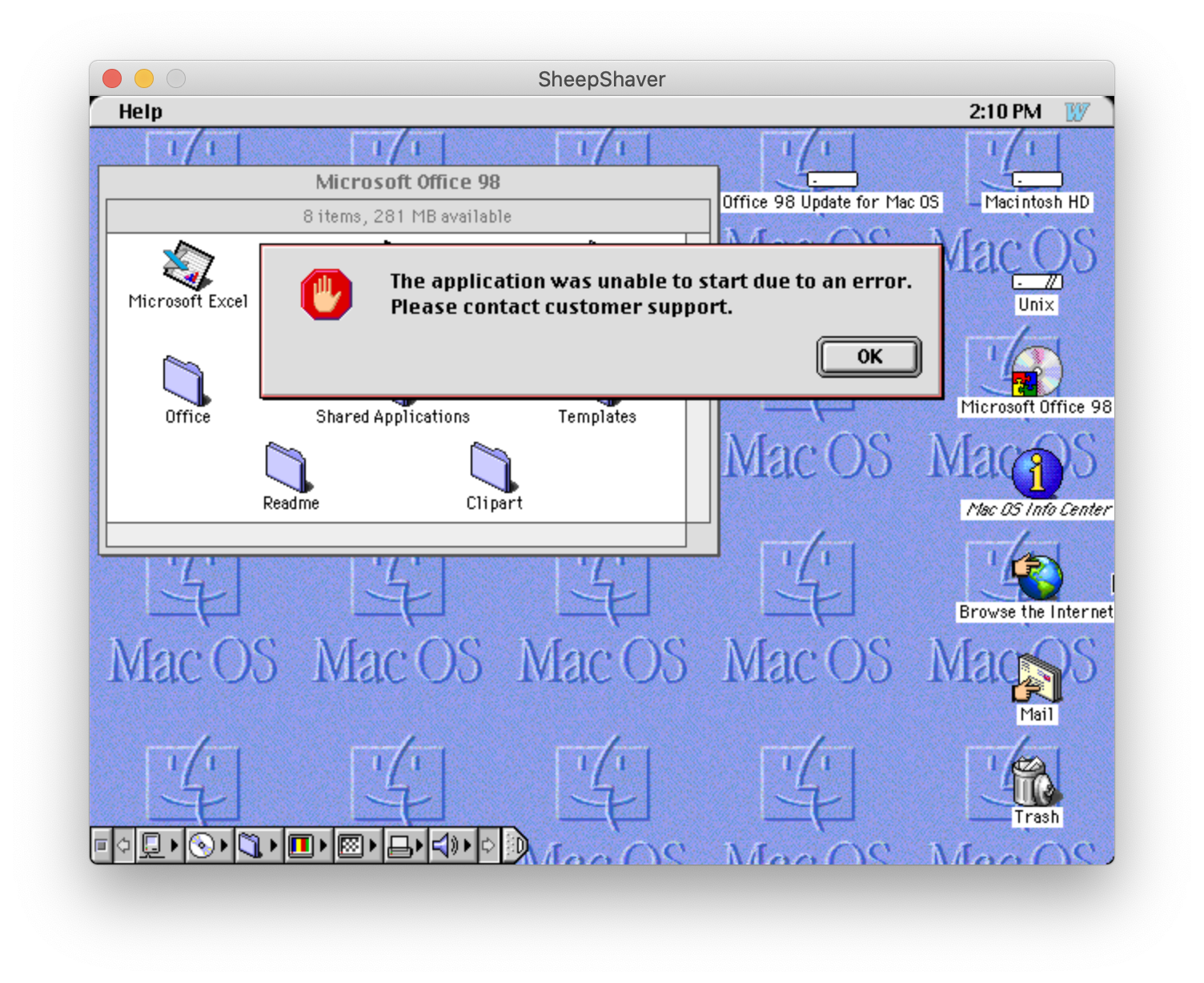Click the Office 98 window horizontal scrollbar
The height and width of the screenshot is (983, 1204).
point(396,535)
